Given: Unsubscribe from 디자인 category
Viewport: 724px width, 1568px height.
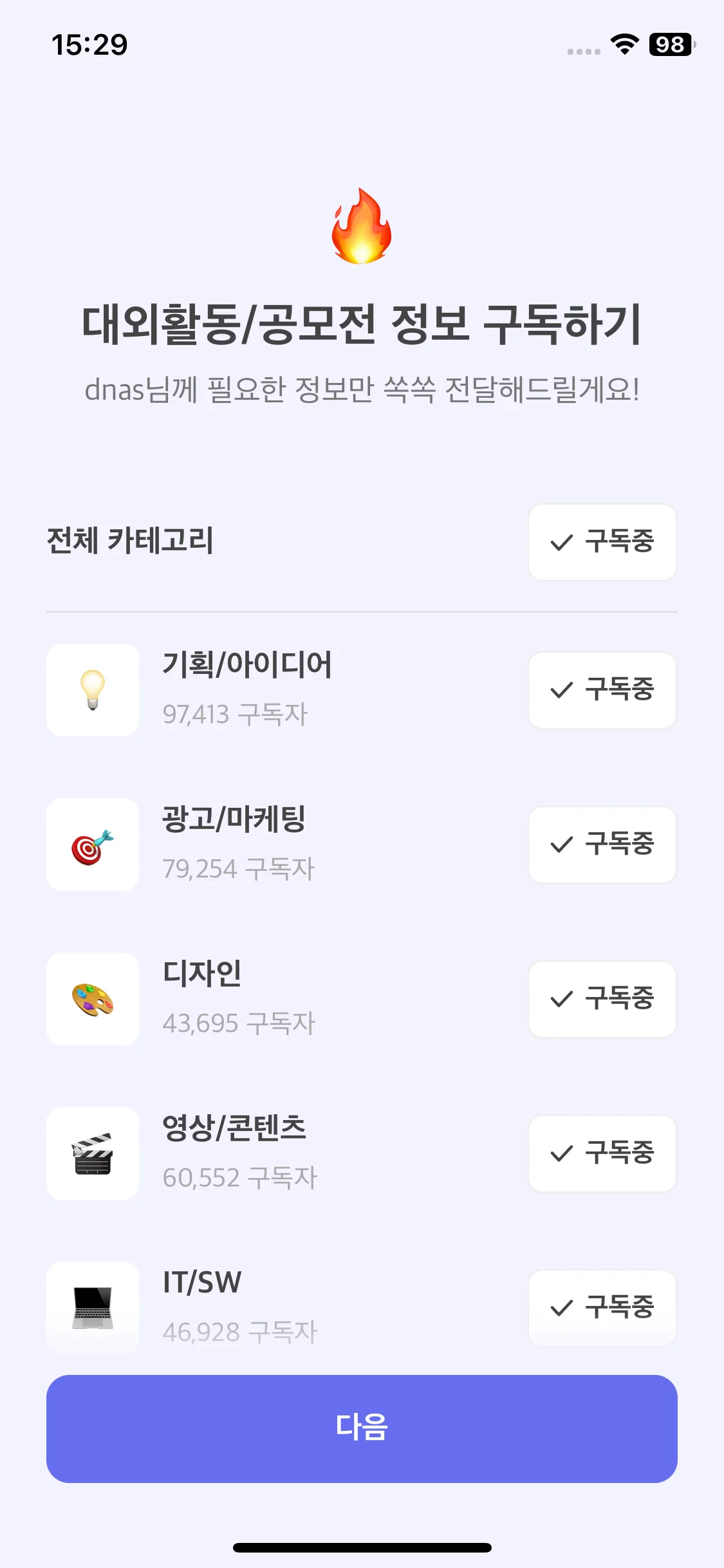Looking at the screenshot, I should point(602,999).
